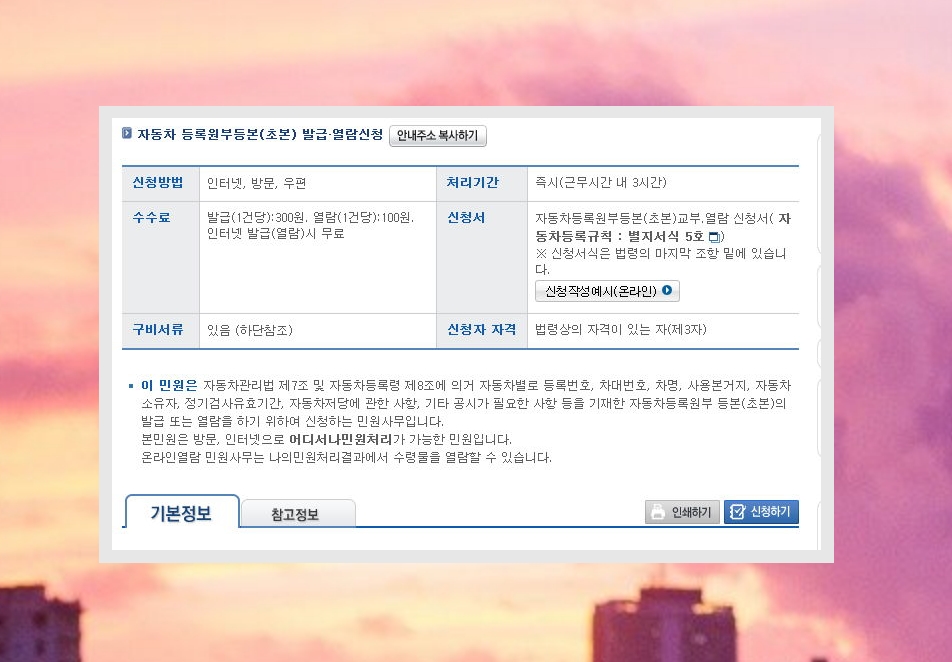This screenshot has height=662, width=952.
Task: Select the 신청자 자격 header cell
Action: point(482,331)
